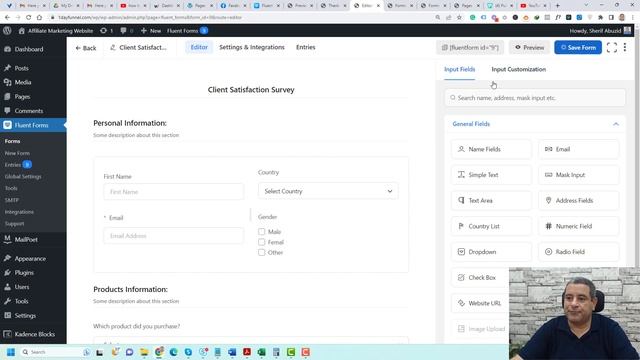Screen dimensions: 640x360
Task: Add a Dropdown field
Action: pyautogui.click(x=491, y=252)
